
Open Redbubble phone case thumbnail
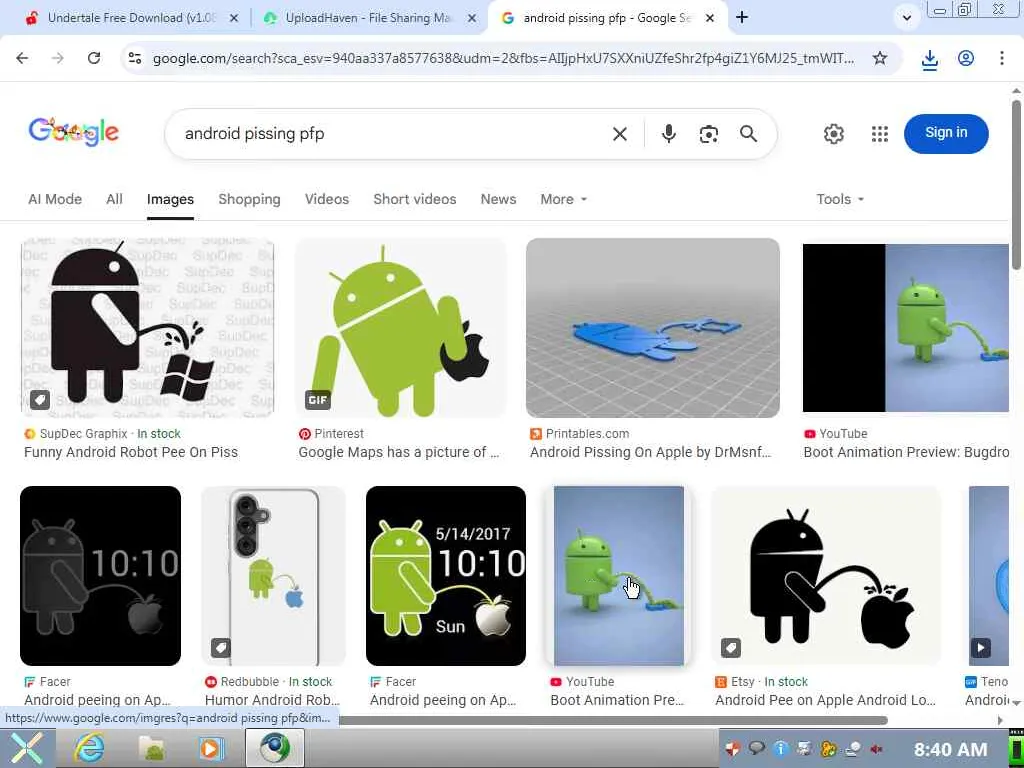point(273,576)
